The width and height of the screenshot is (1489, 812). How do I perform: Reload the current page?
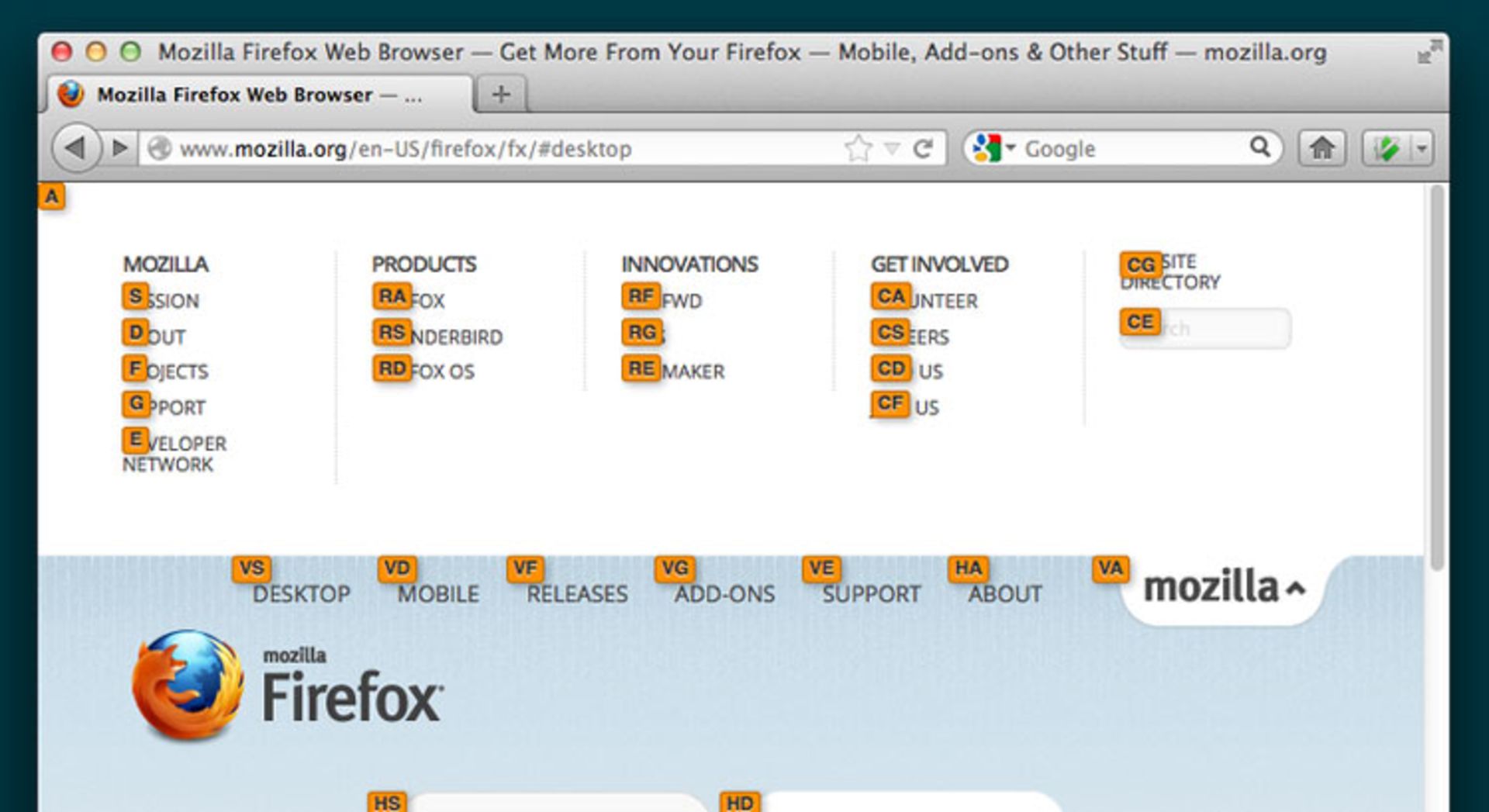click(x=923, y=147)
